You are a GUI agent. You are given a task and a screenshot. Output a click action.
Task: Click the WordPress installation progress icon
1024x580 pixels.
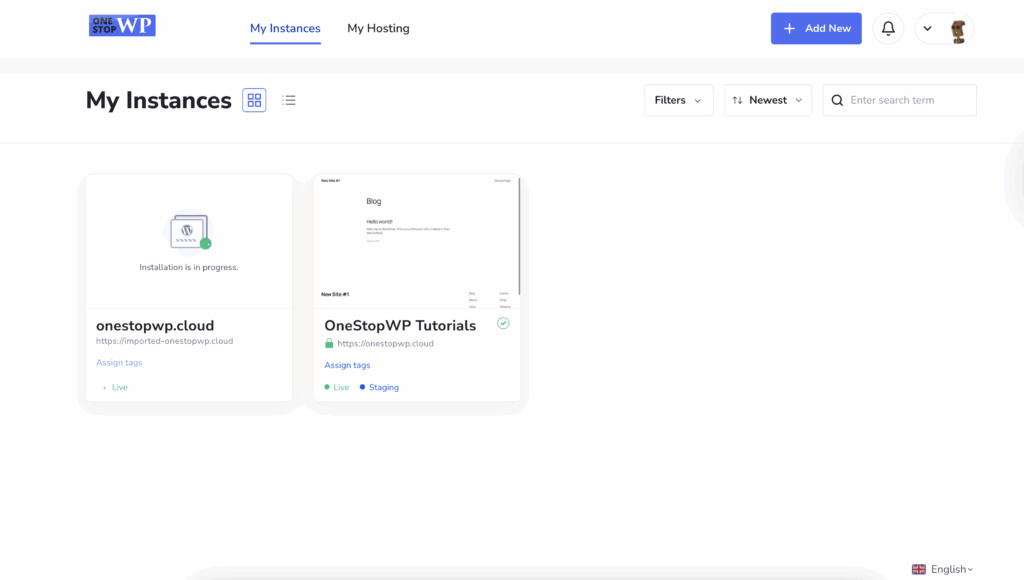coord(189,231)
